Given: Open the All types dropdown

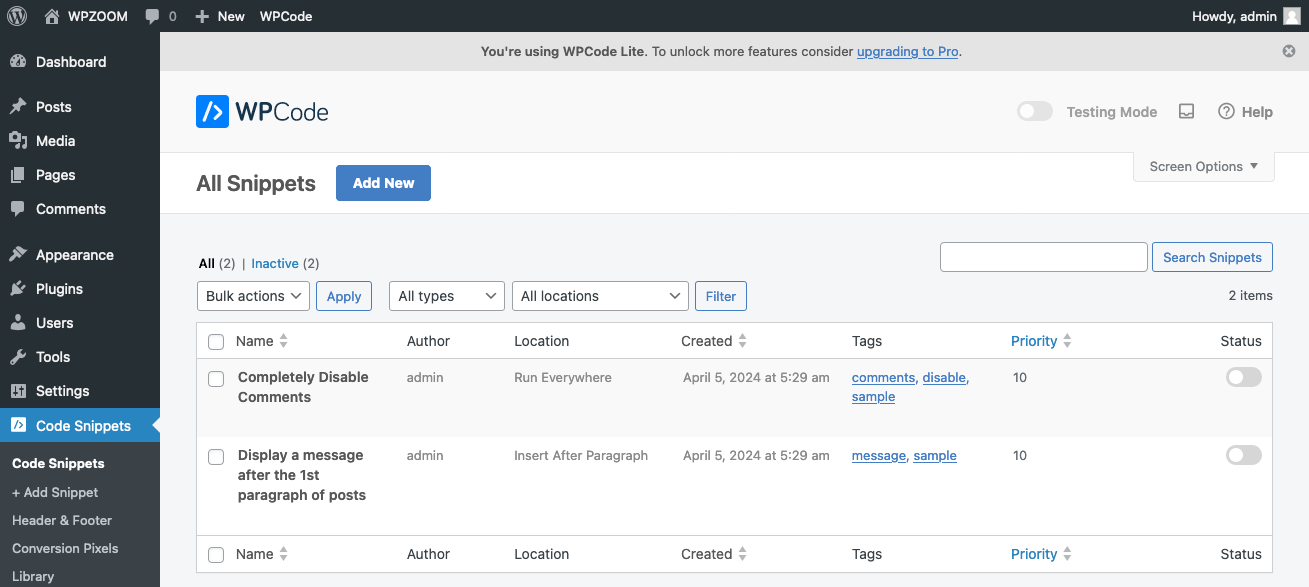Looking at the screenshot, I should (447, 296).
